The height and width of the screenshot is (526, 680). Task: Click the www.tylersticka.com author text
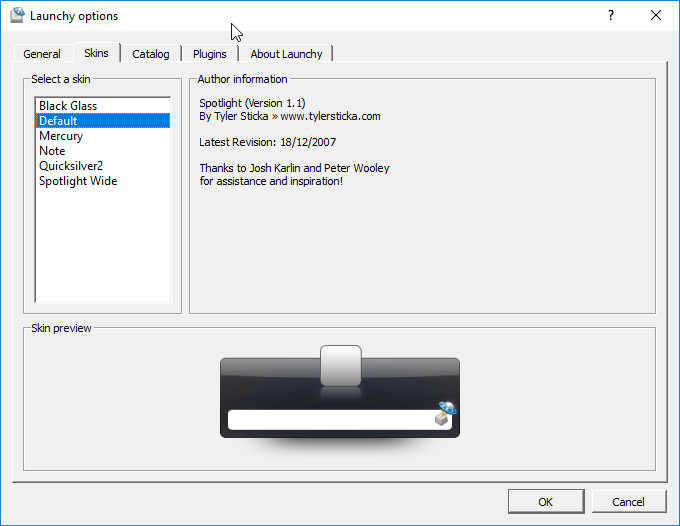coord(330,116)
